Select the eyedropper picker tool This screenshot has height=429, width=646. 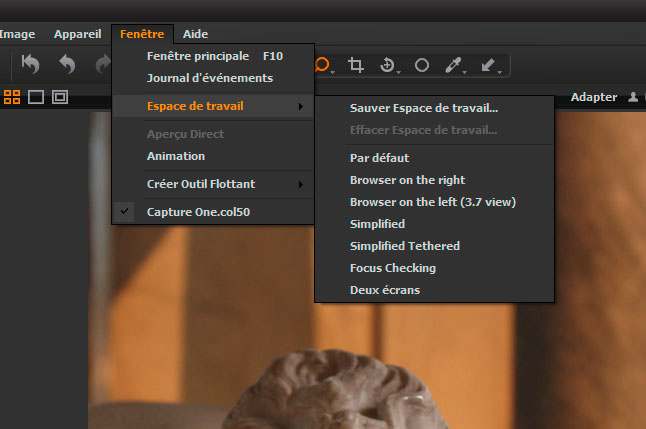coord(453,65)
